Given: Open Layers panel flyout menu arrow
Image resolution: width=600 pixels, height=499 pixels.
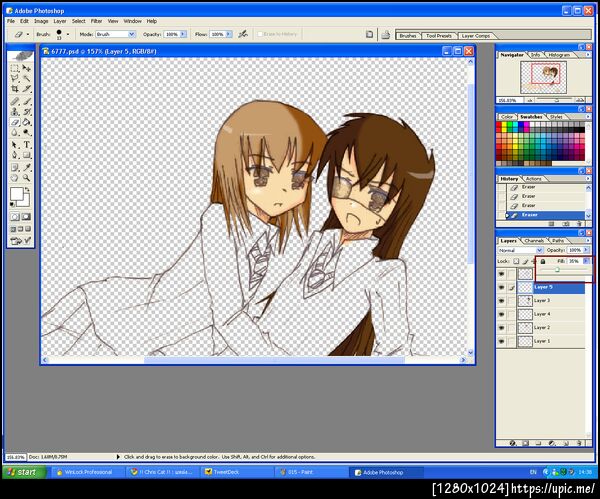Looking at the screenshot, I should 588,240.
